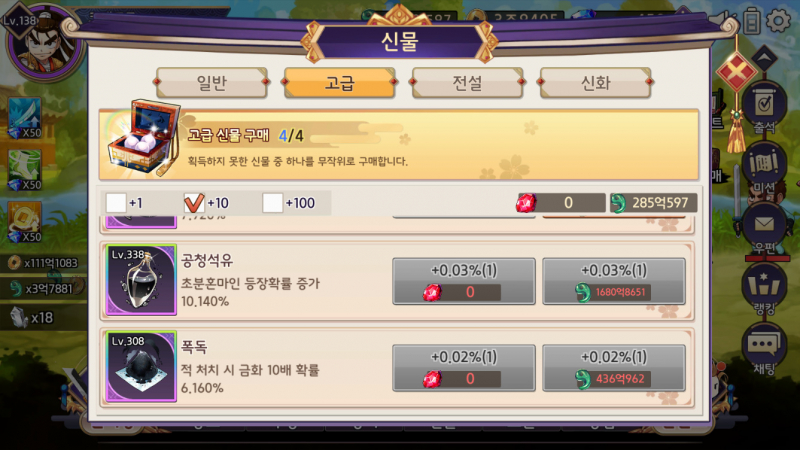Open the 미션 mission scroll icon
Screen dimensions: 800x450
click(764, 168)
